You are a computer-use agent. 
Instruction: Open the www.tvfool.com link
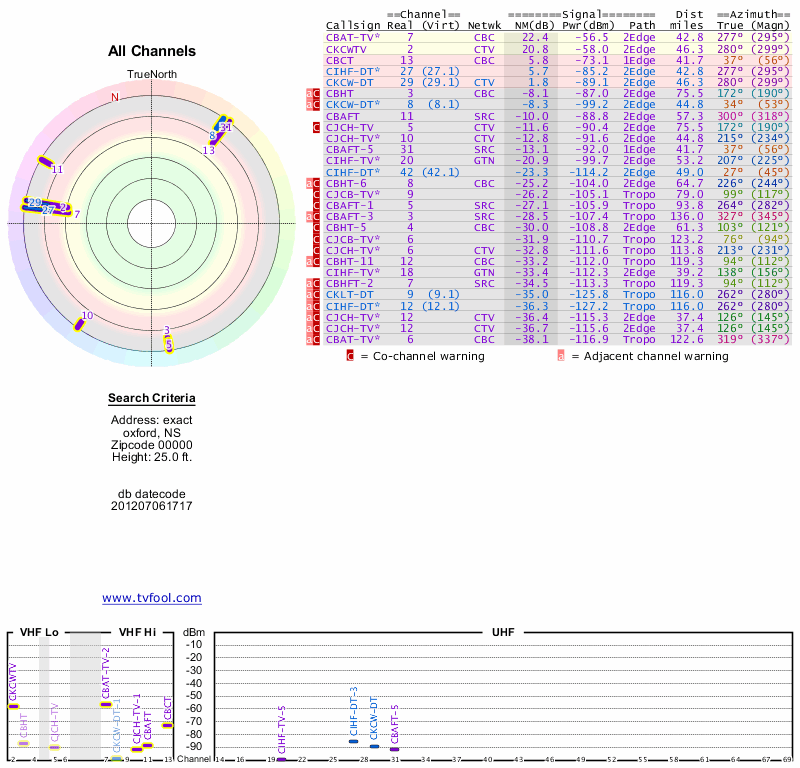(x=152, y=598)
